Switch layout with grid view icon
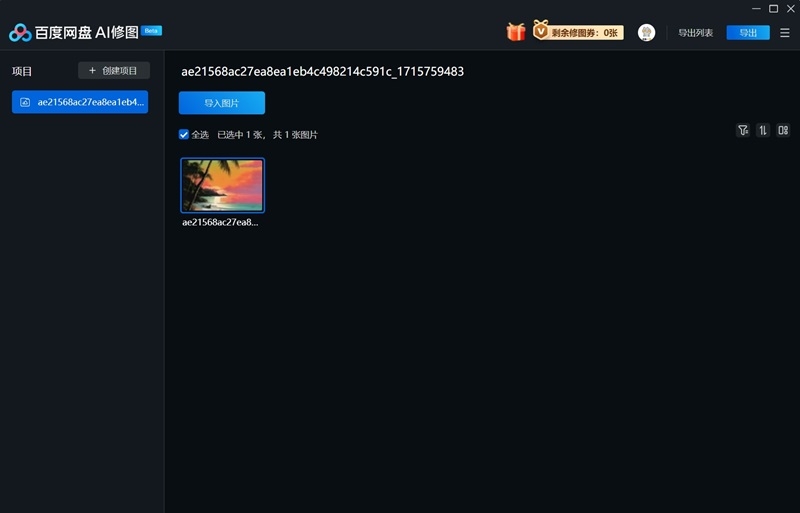Viewport: 800px width, 513px height. click(x=783, y=131)
